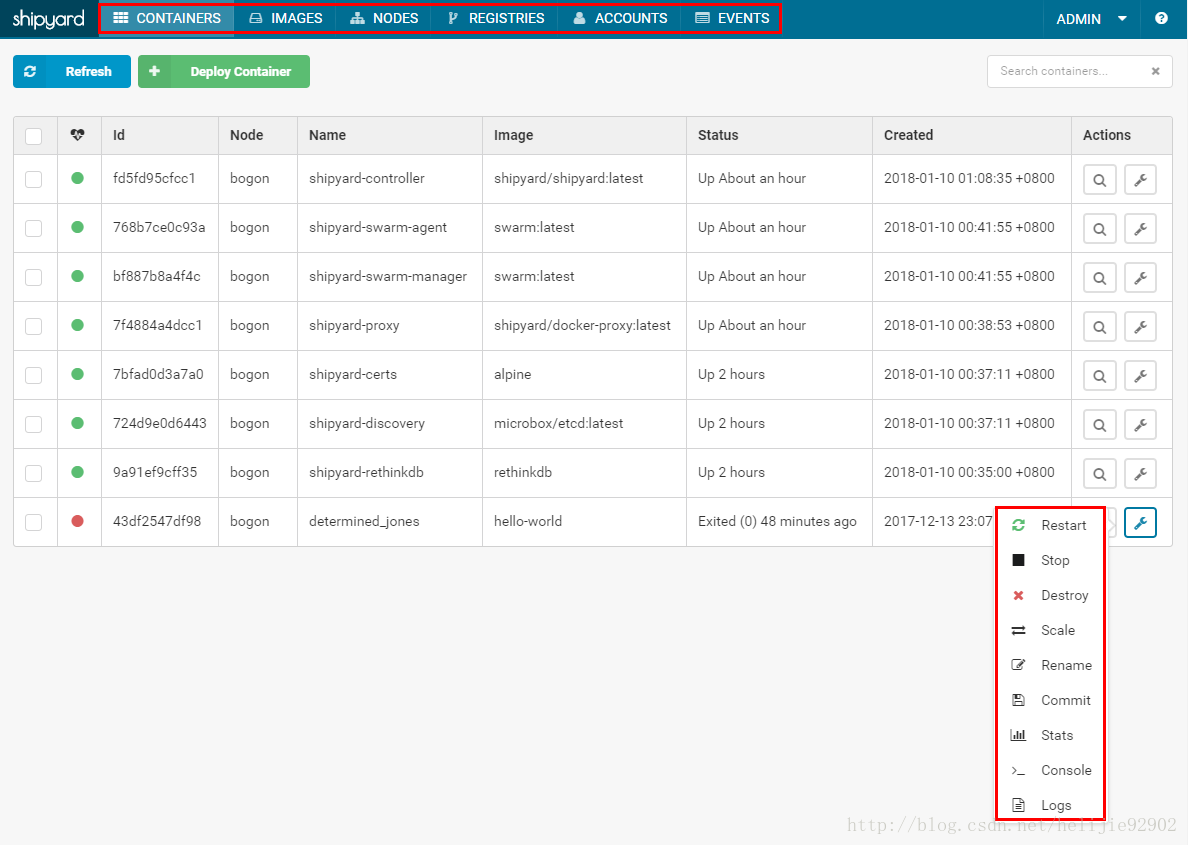Select Stop in the container menu
Image resolution: width=1188 pixels, height=845 pixels.
point(1050,560)
